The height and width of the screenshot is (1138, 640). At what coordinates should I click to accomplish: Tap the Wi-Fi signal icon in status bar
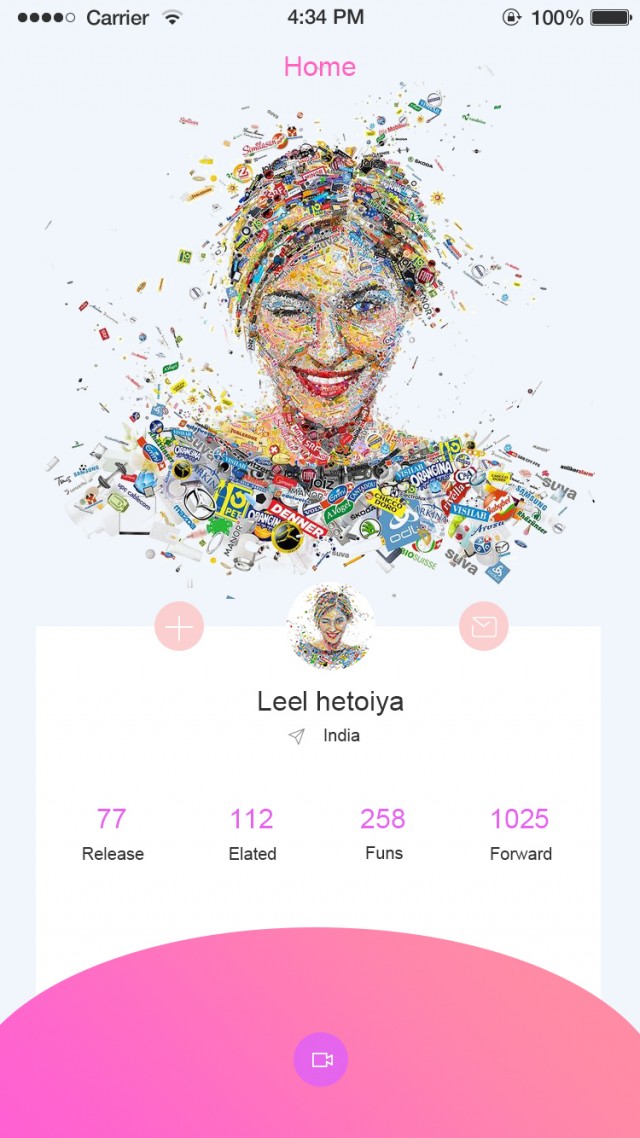click(172, 18)
